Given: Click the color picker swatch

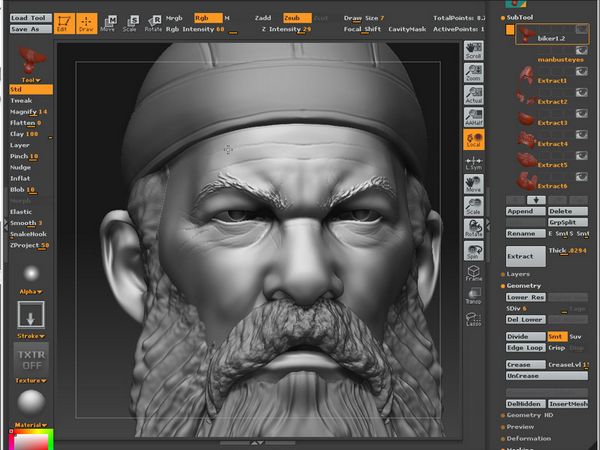Looking at the screenshot, I should click(x=31, y=440).
